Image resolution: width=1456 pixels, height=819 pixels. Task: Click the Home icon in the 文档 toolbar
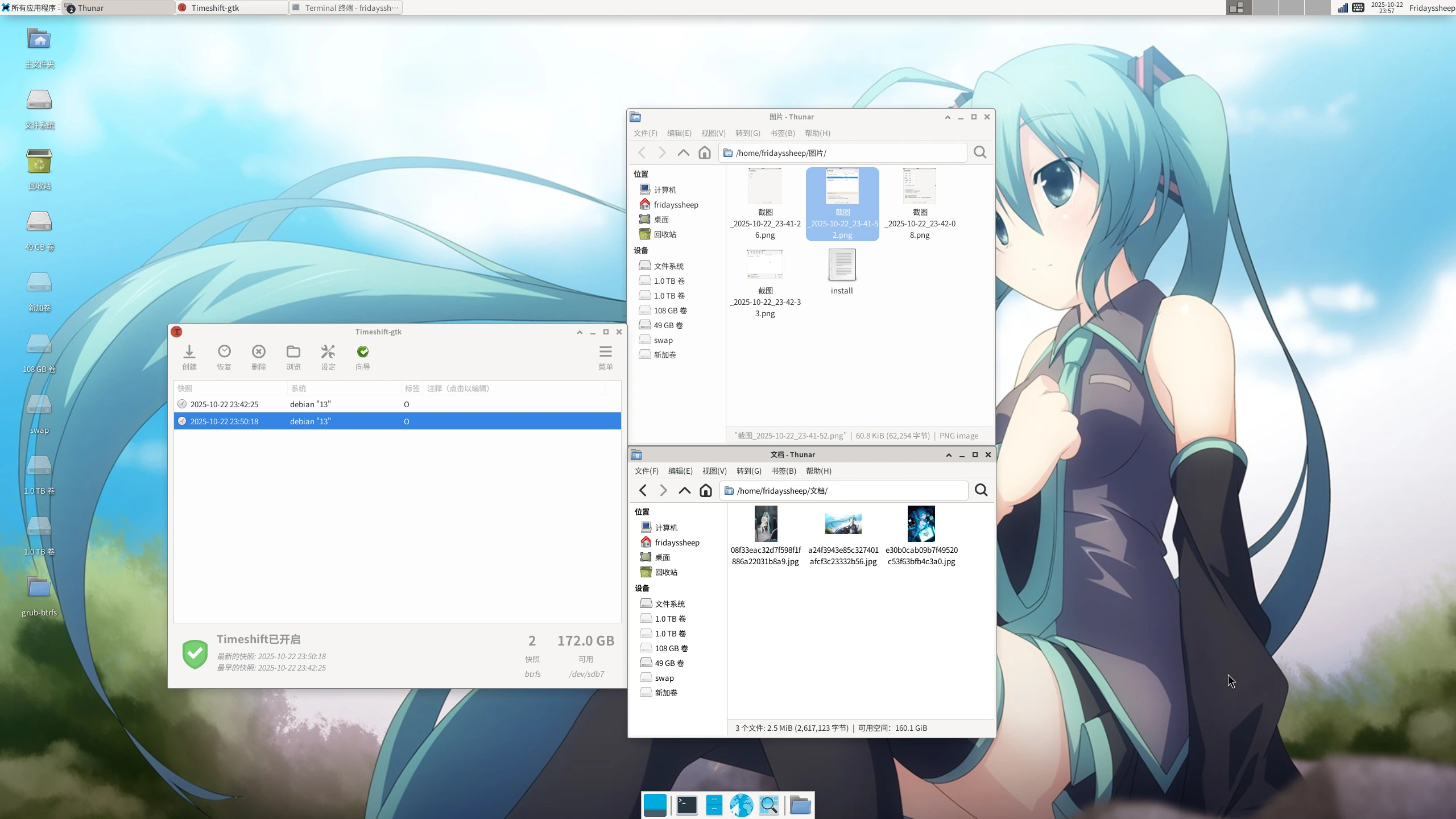[x=705, y=490]
